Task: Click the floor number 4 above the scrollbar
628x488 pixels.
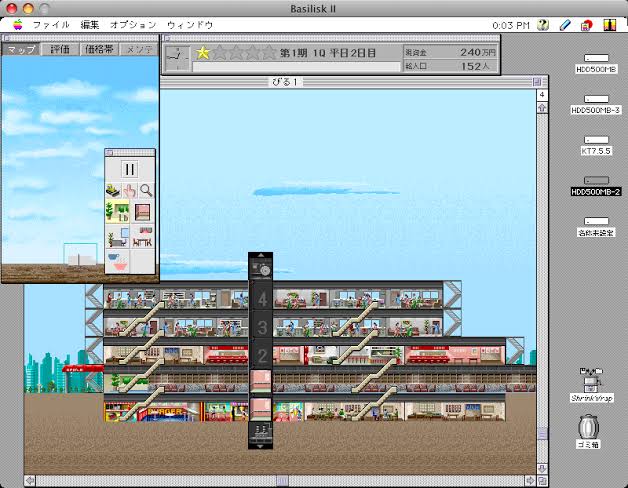Action: [541, 95]
